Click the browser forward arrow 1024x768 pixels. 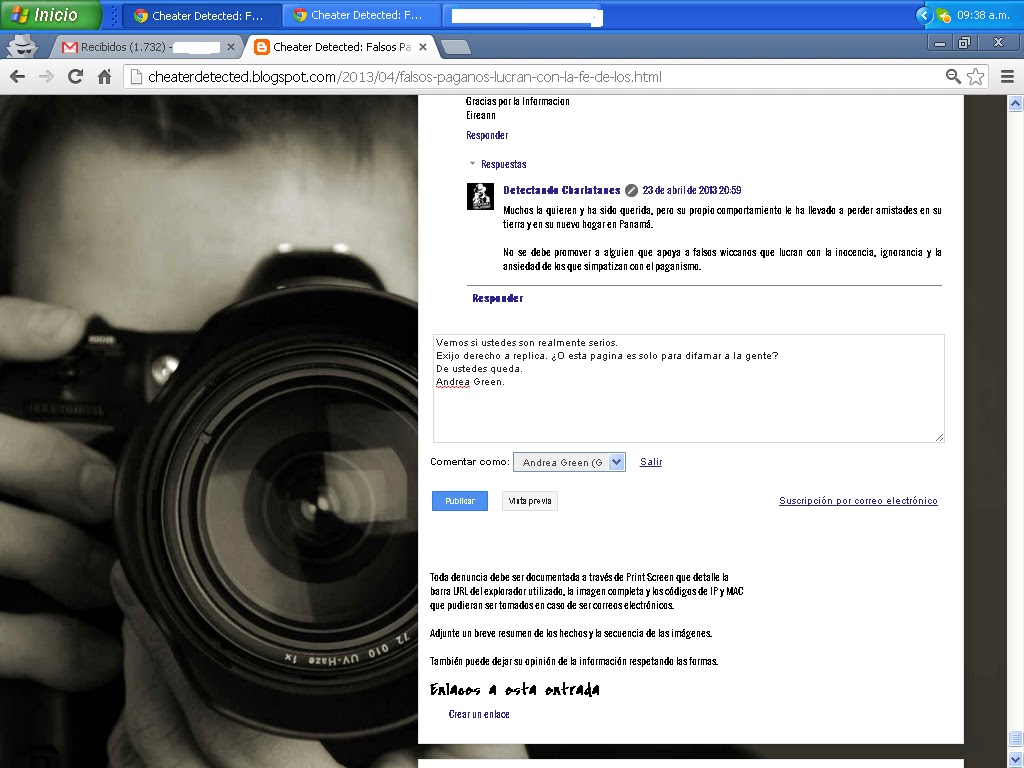pyautogui.click(x=46, y=76)
